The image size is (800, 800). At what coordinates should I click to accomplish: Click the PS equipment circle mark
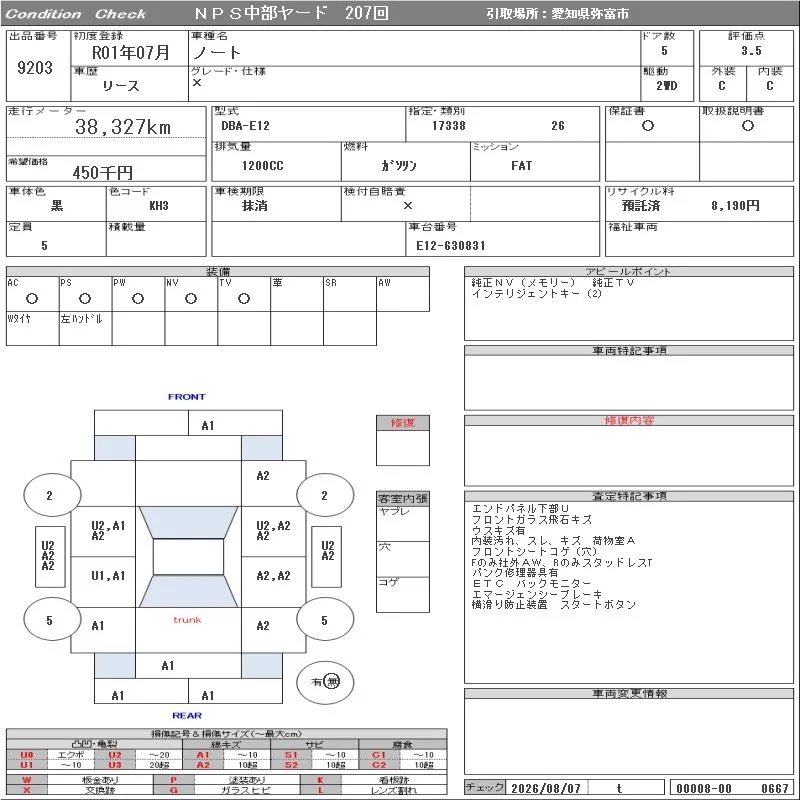point(85,298)
